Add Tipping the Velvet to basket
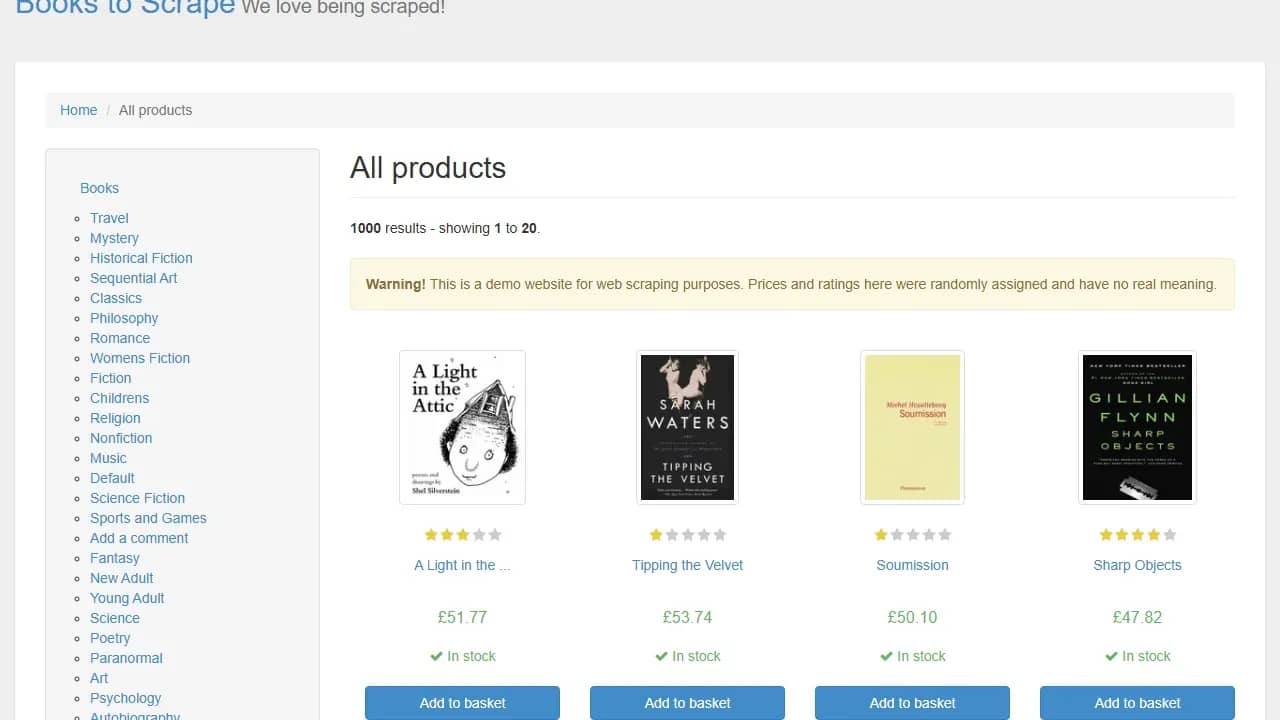Viewport: 1280px width, 720px height. (x=687, y=703)
